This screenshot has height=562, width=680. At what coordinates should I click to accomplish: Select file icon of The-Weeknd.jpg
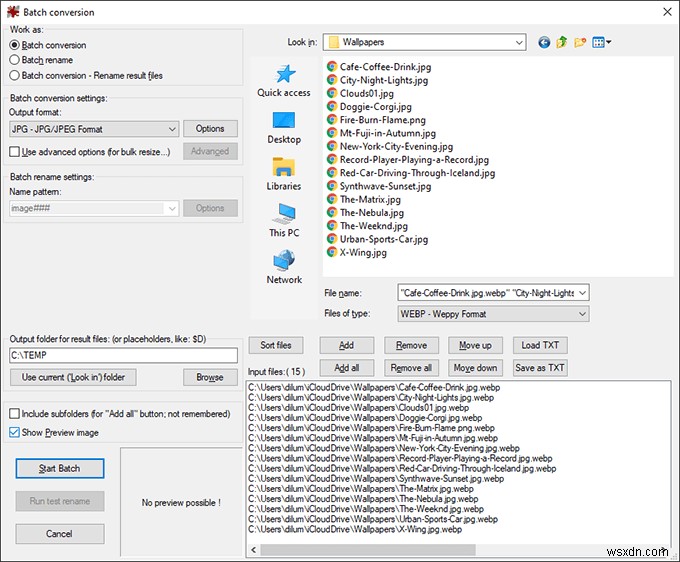click(332, 225)
